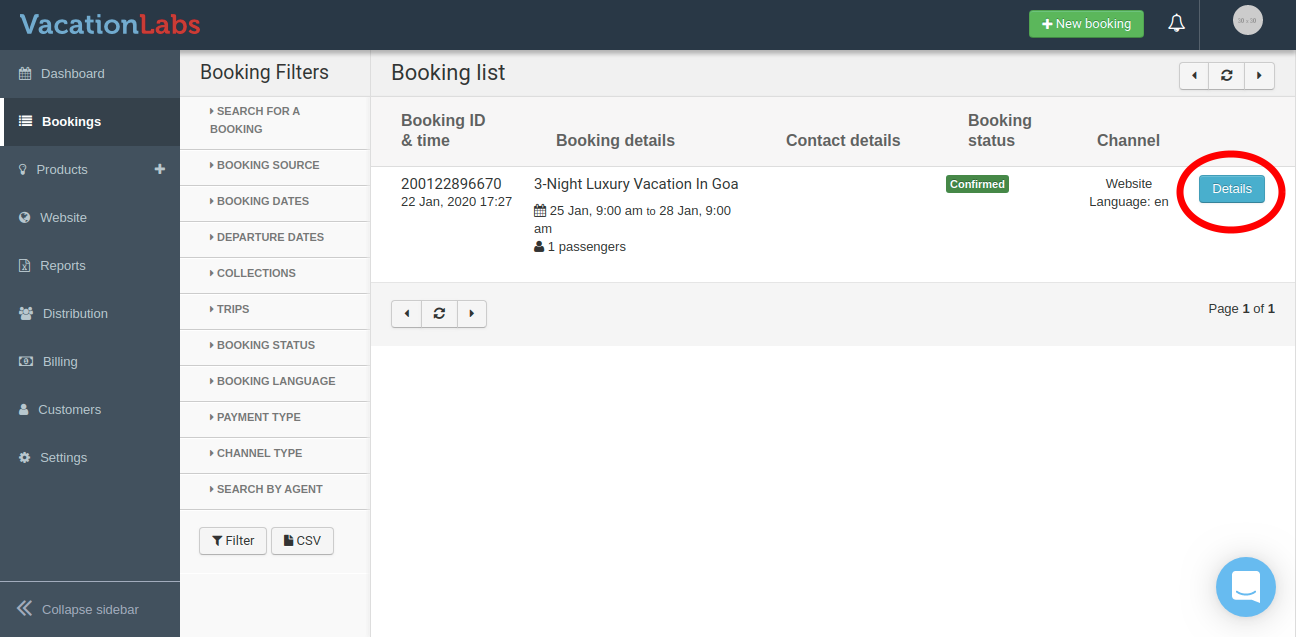Image resolution: width=1296 pixels, height=637 pixels.
Task: Click the New booking button
Action: coord(1086,24)
